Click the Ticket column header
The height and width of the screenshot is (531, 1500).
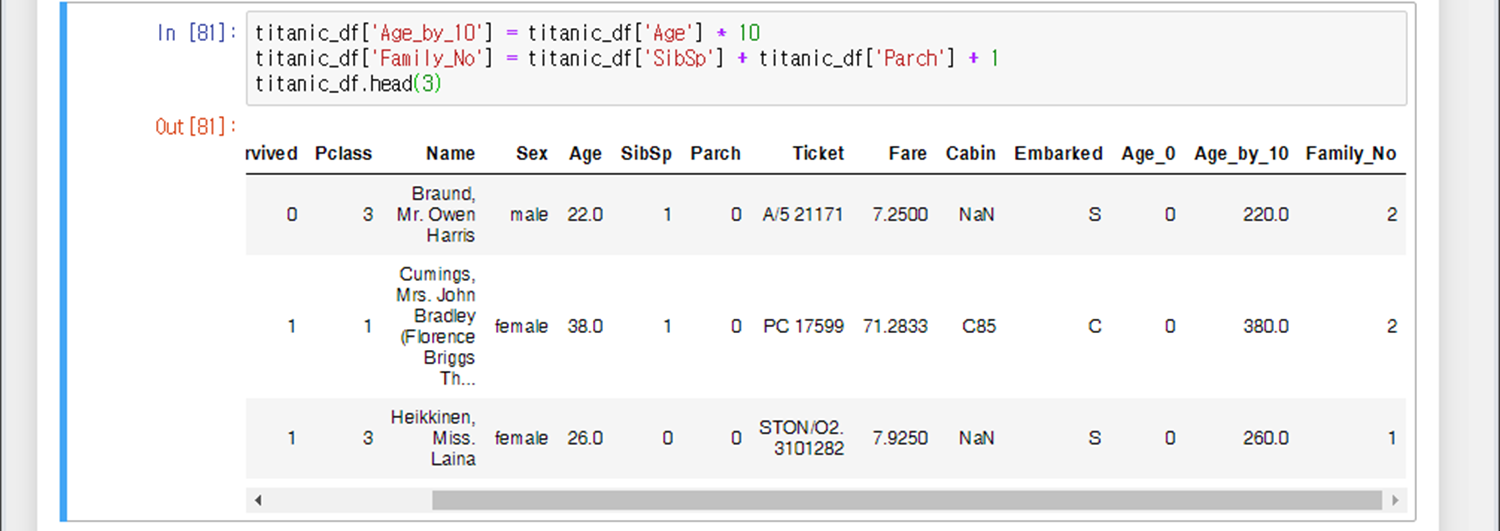[x=818, y=154]
